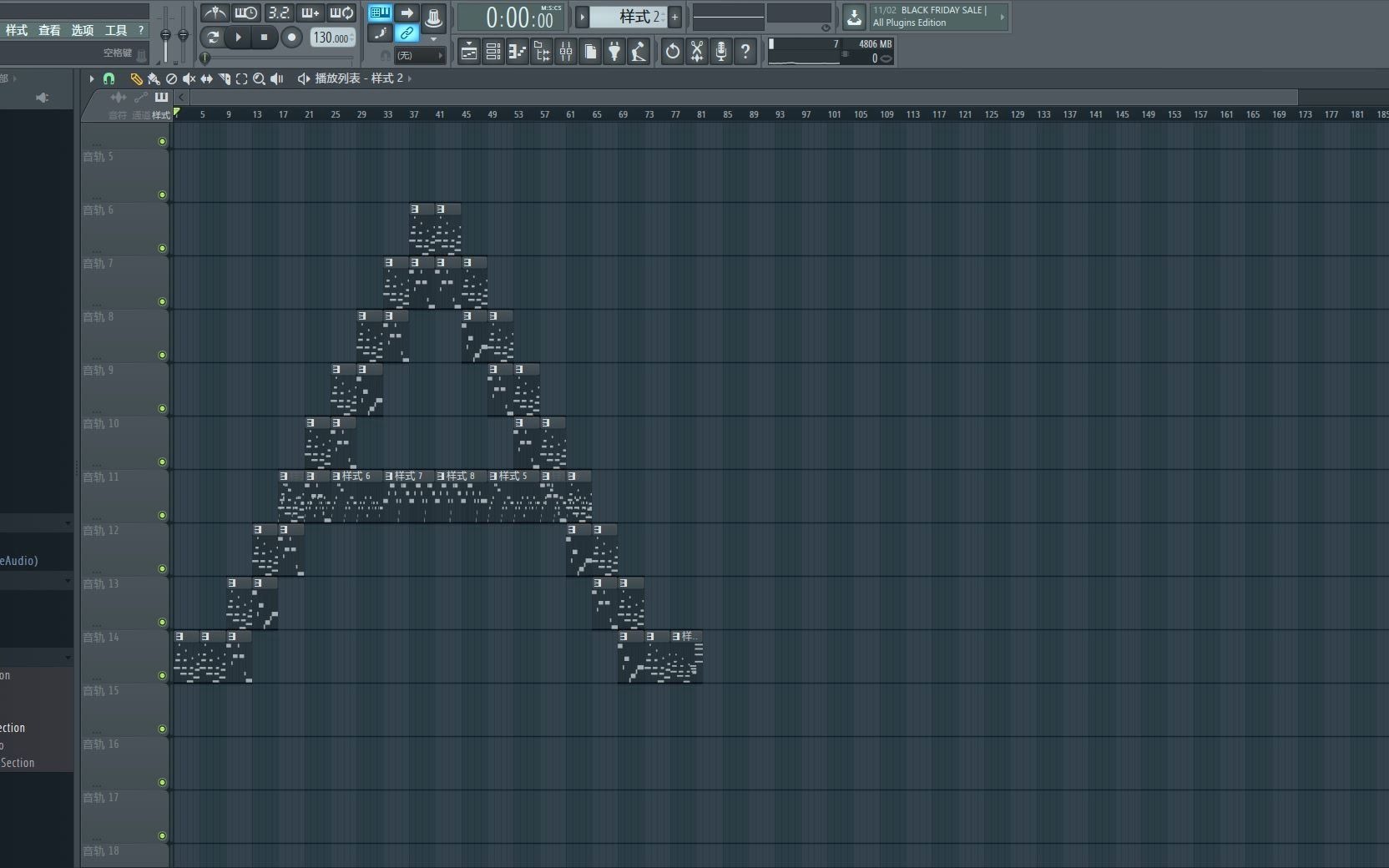Open the 查看 menu
Screen dimensions: 1389x868
click(49, 30)
